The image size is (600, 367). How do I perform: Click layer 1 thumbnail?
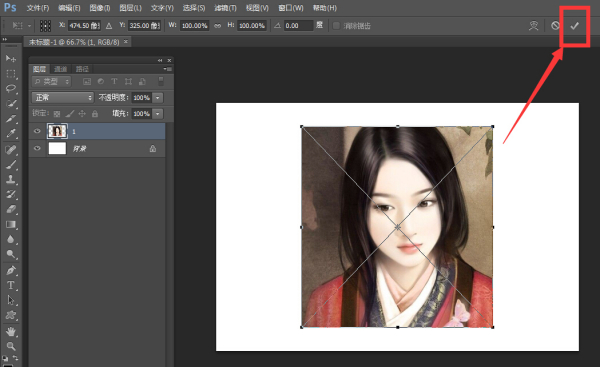coord(57,131)
